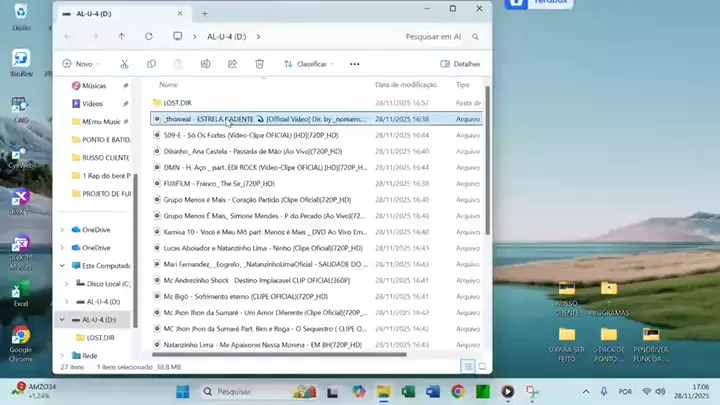Open the Classificar sort dropdown
Image resolution: width=720 pixels, height=405 pixels.
pos(310,63)
